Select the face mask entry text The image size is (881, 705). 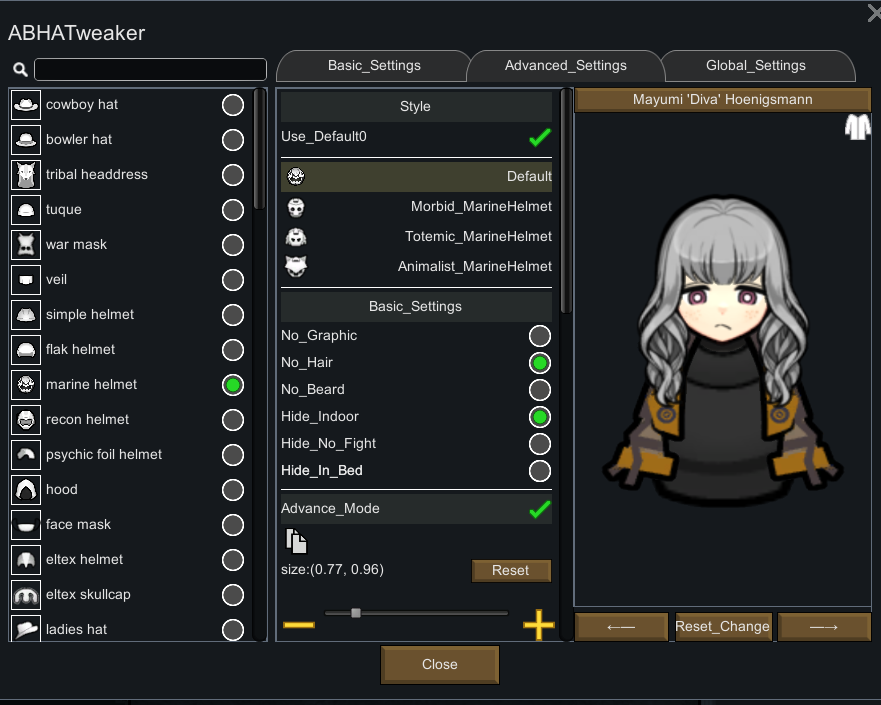(78, 524)
